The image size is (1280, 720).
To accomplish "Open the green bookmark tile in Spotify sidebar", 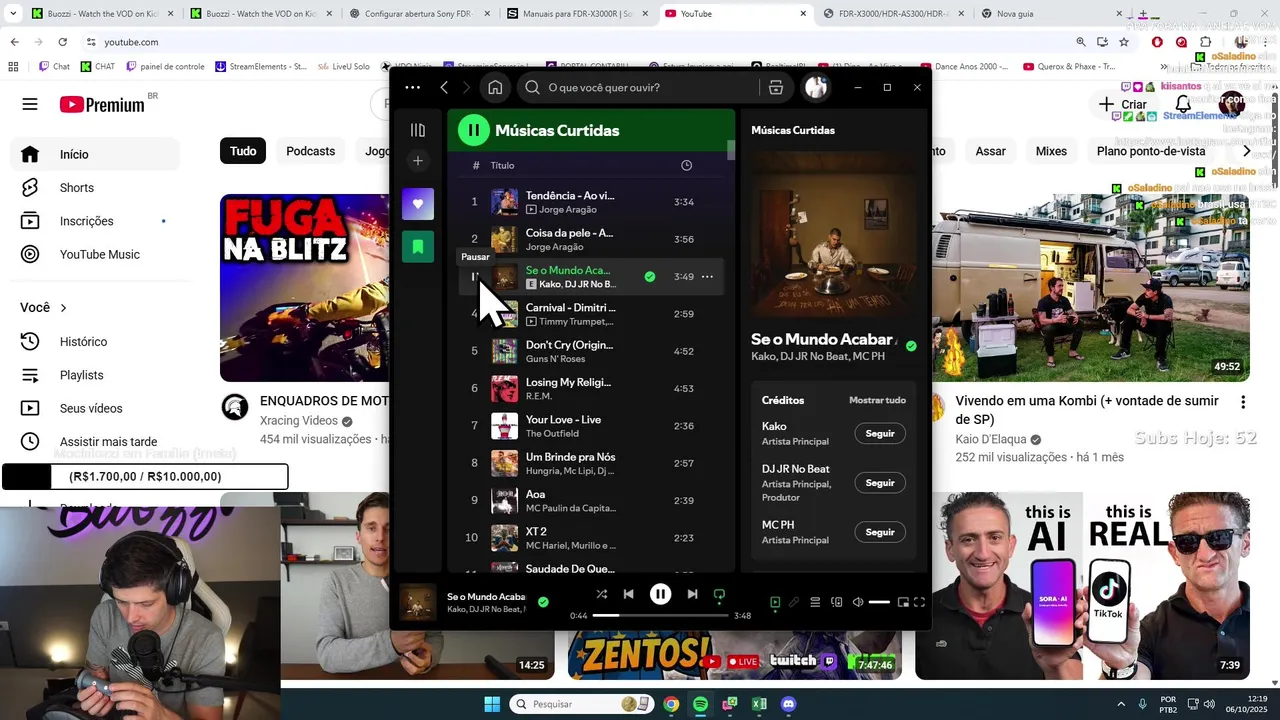I will (x=418, y=246).
